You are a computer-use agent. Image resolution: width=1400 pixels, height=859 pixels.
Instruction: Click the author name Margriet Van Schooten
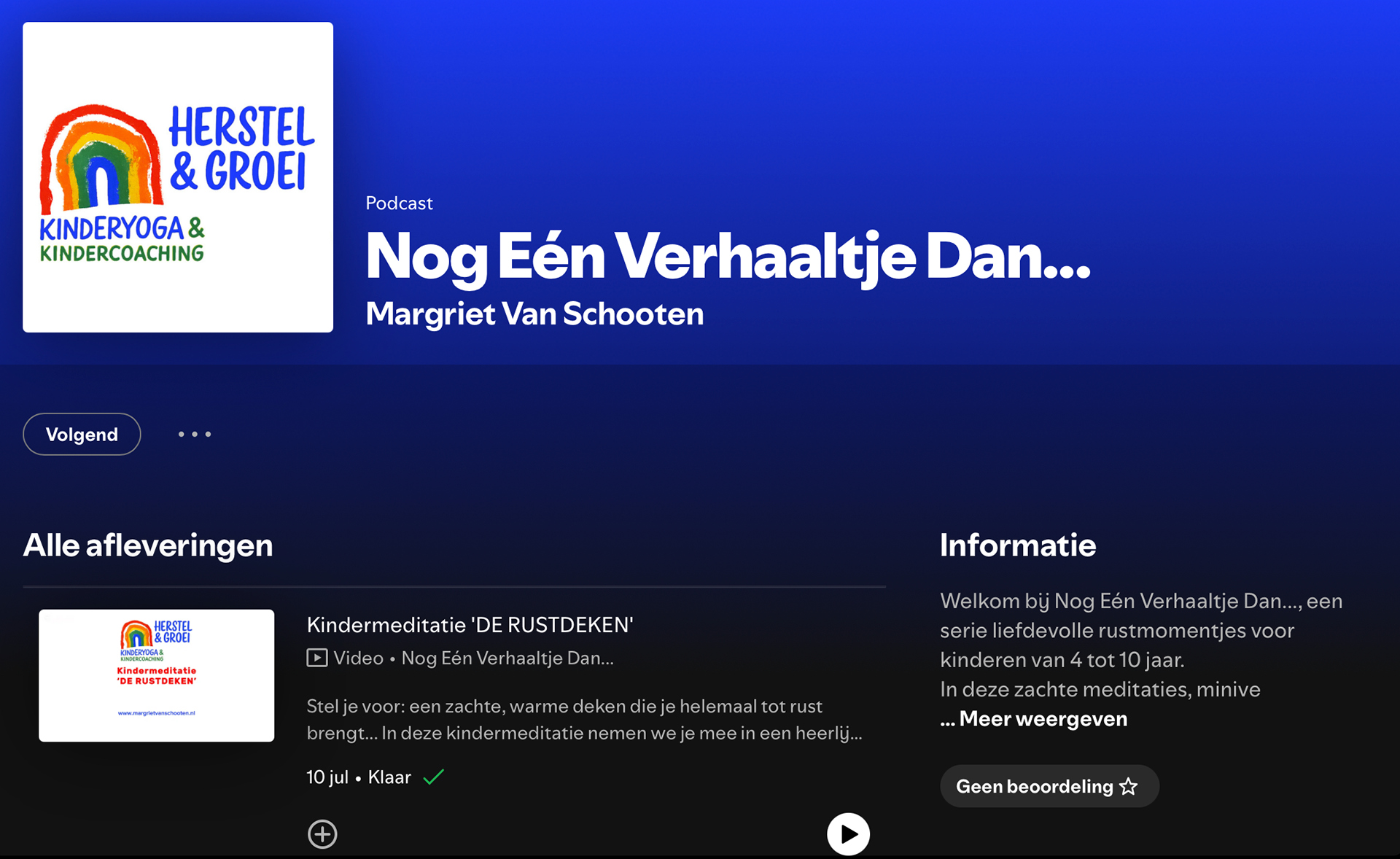(x=534, y=314)
